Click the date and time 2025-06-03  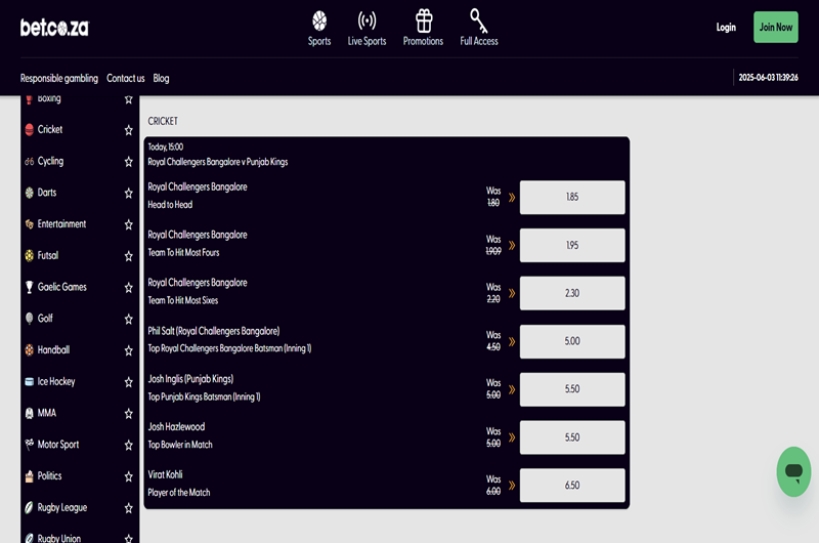[768, 77]
